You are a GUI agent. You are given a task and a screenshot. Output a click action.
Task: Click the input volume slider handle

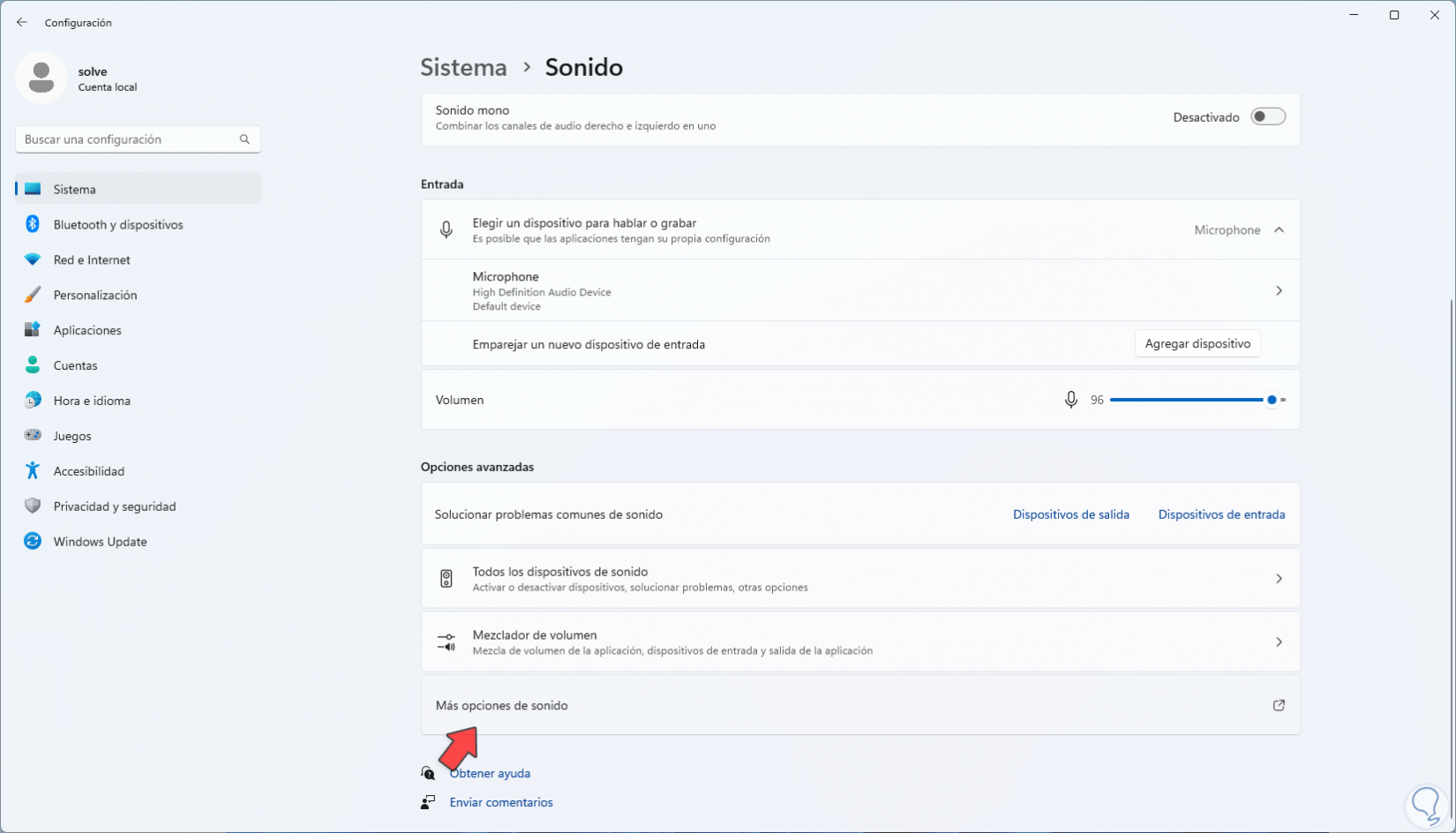coord(1272,400)
